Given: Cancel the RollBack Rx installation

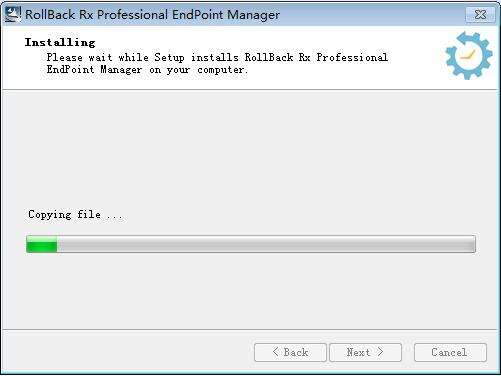Looking at the screenshot, I should 450,352.
